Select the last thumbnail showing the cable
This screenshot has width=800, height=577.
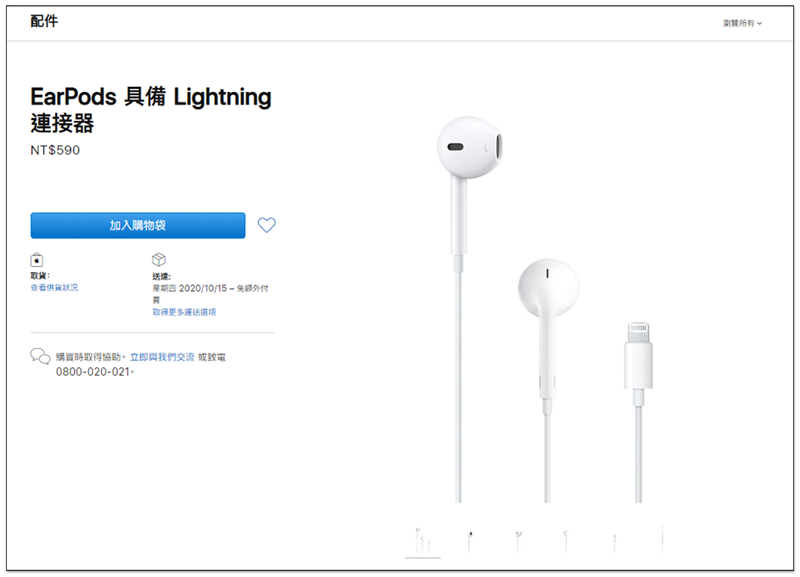point(662,538)
